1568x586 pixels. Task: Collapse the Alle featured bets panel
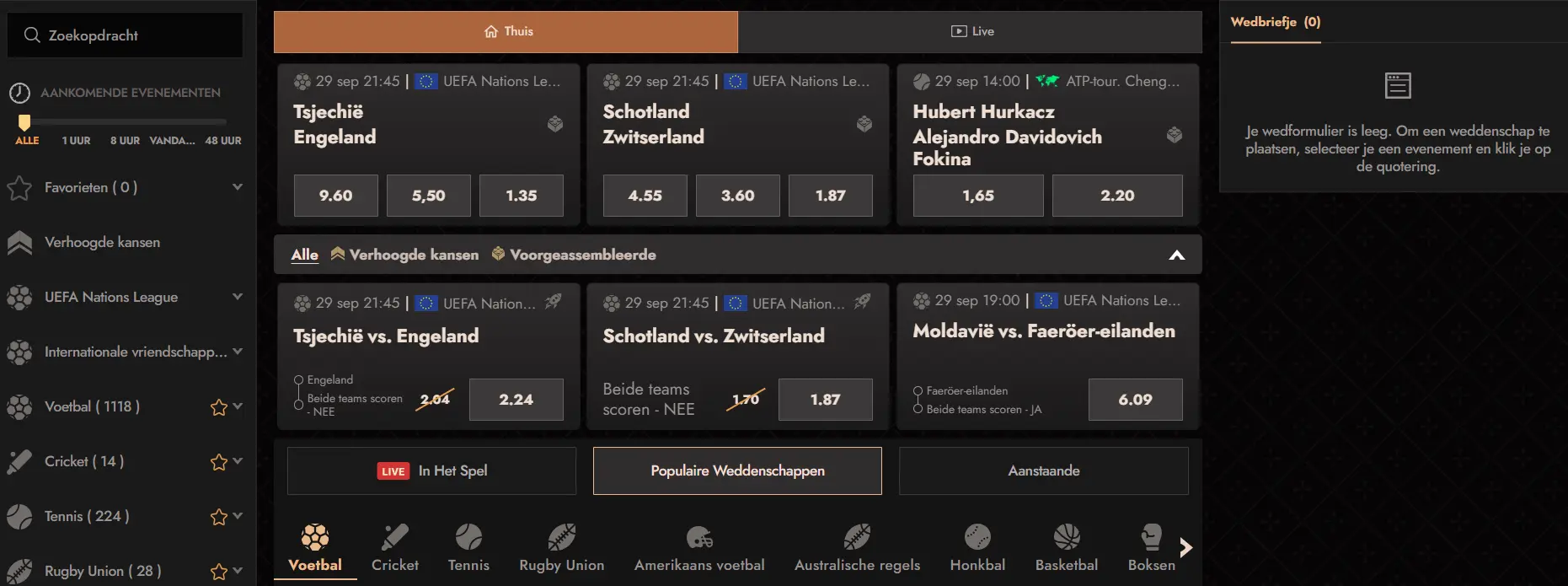tap(1177, 255)
